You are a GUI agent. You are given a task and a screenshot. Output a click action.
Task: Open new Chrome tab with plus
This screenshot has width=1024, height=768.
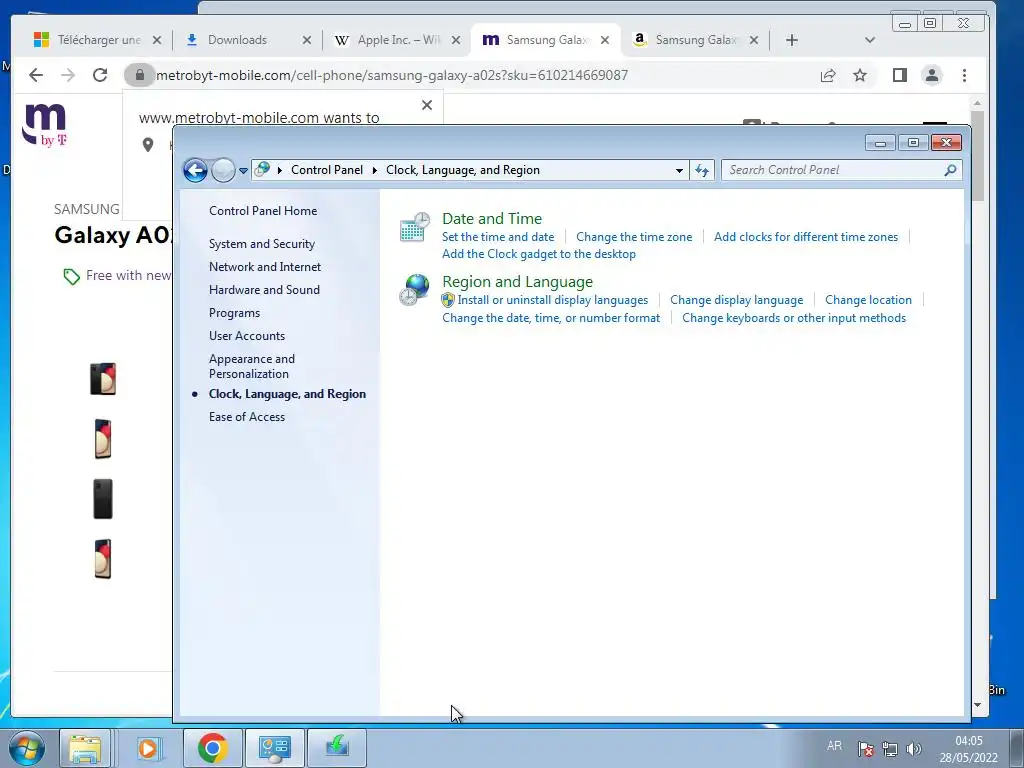pyautogui.click(x=792, y=40)
